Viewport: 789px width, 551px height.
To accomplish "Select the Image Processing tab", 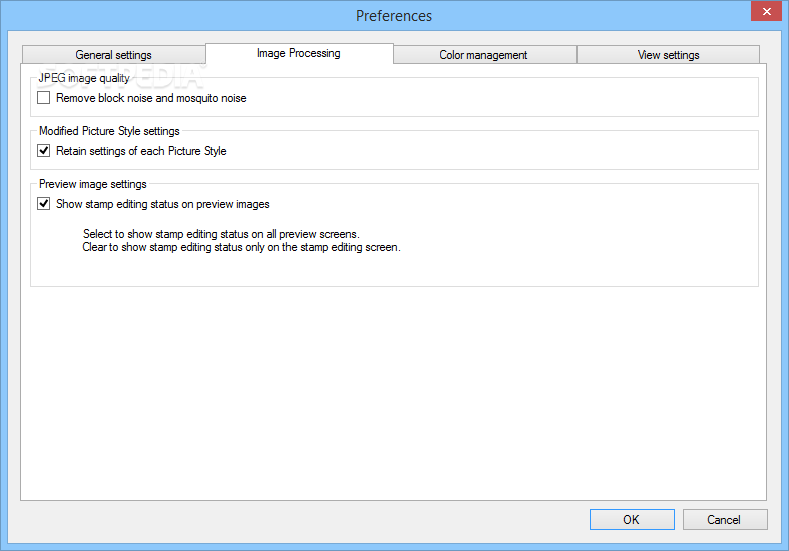I will click(299, 53).
